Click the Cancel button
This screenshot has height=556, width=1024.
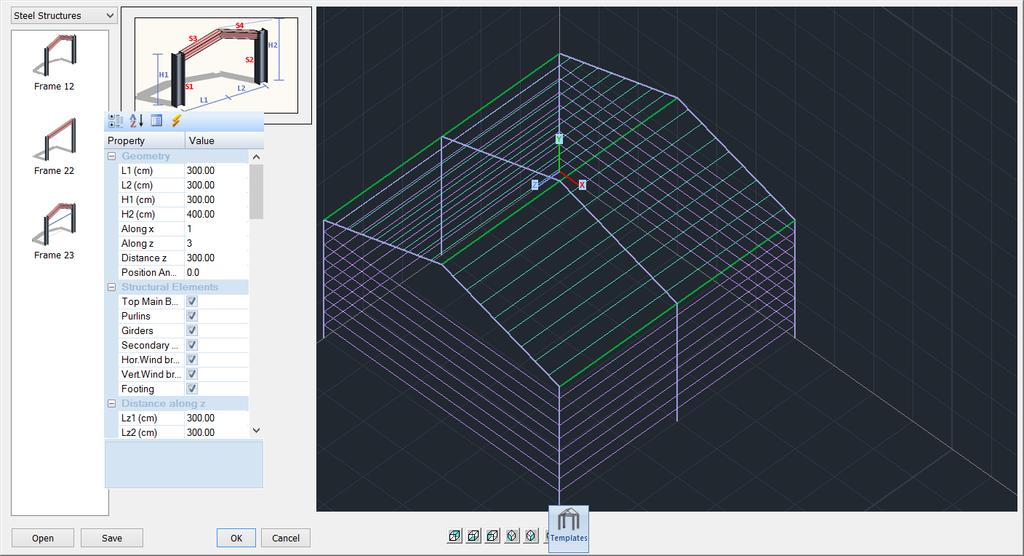[285, 538]
